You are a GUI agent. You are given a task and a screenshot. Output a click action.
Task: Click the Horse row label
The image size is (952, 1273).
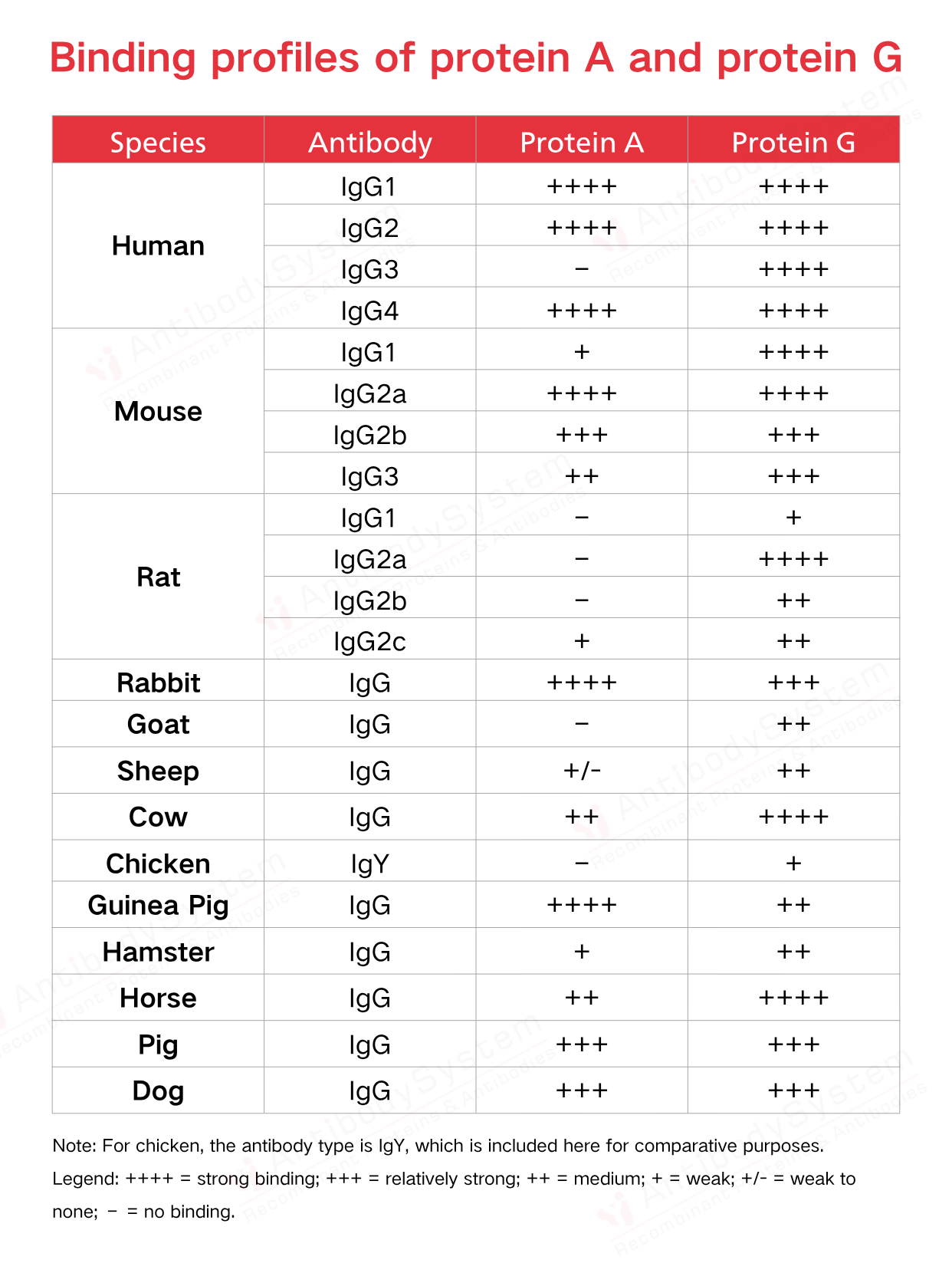158,998
